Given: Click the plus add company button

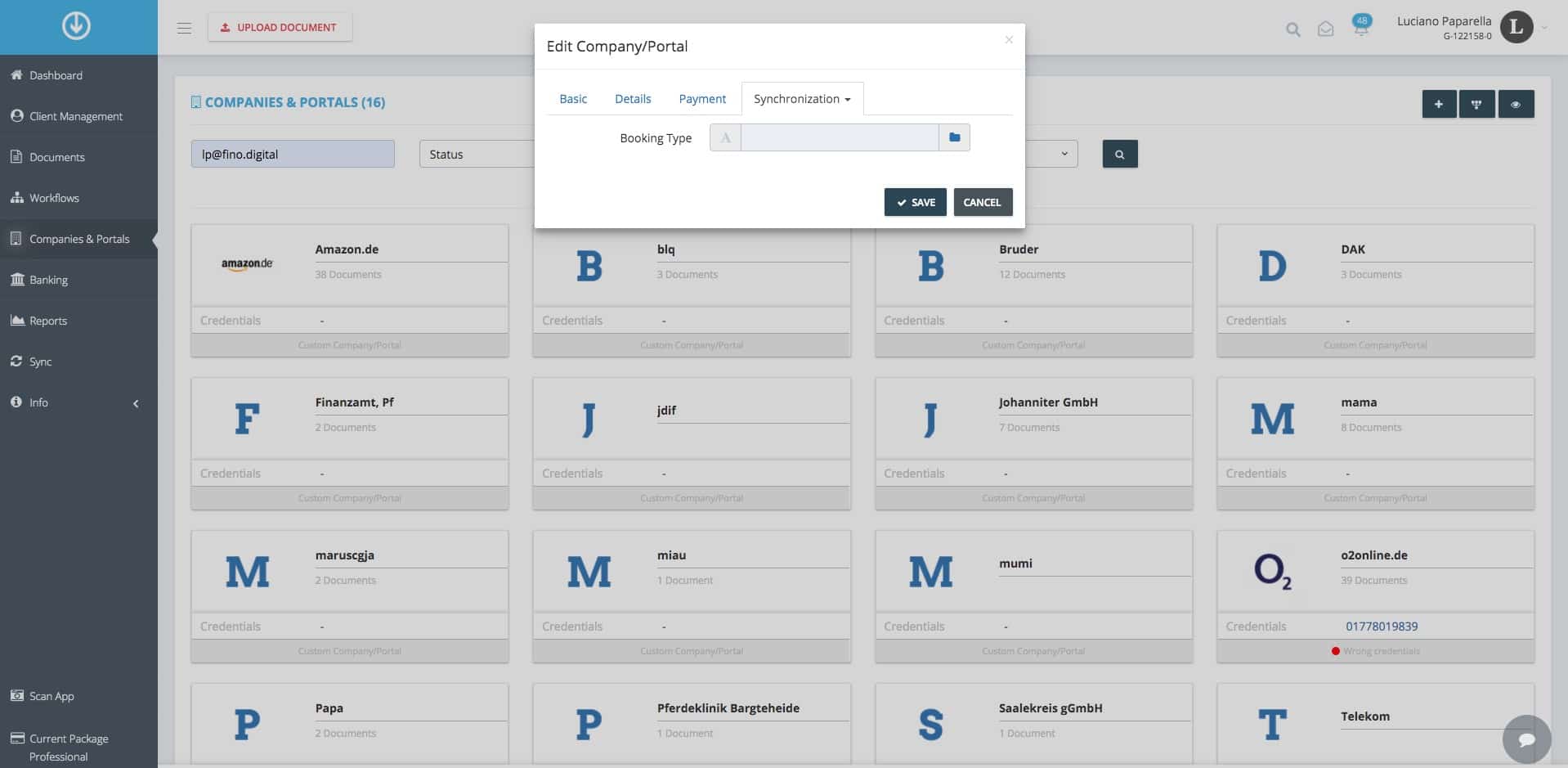Looking at the screenshot, I should [1439, 104].
